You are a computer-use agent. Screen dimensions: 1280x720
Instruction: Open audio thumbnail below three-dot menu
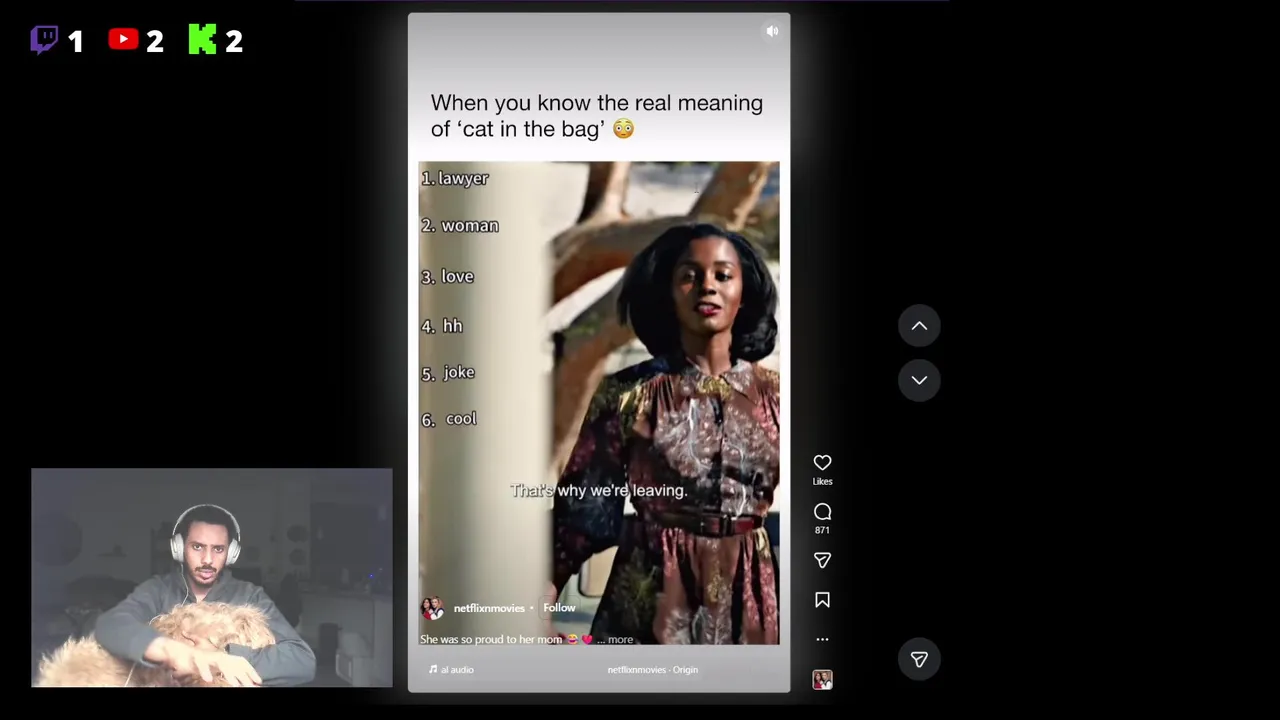coord(822,680)
